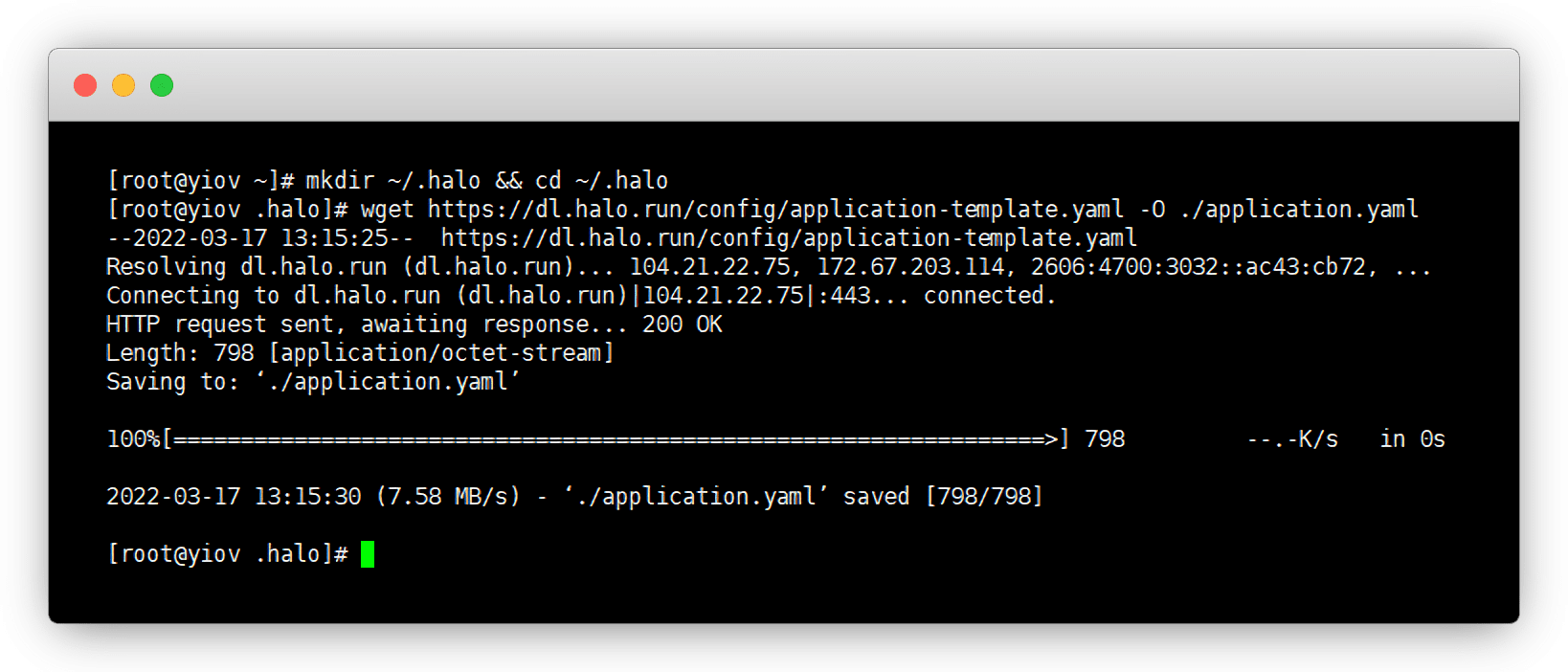The width and height of the screenshot is (1568, 672).
Task: Select the "-O" flag in the wget command
Action: [x=1152, y=210]
